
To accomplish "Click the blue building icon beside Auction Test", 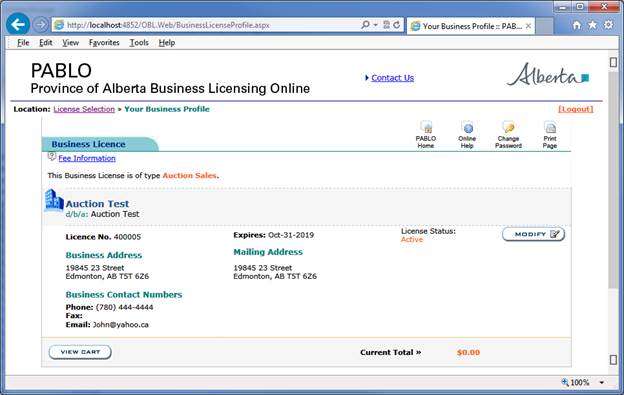I will point(54,200).
